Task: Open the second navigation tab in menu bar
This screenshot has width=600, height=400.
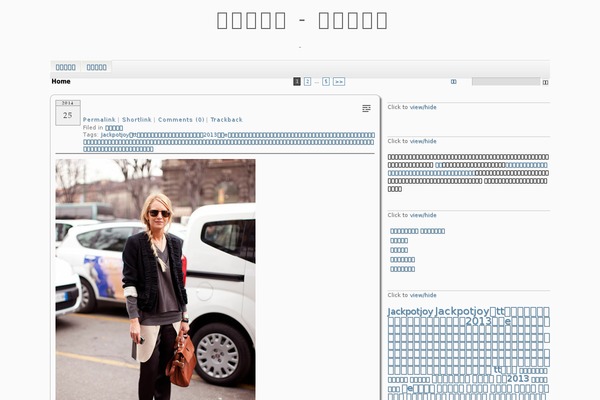Action: point(96,67)
